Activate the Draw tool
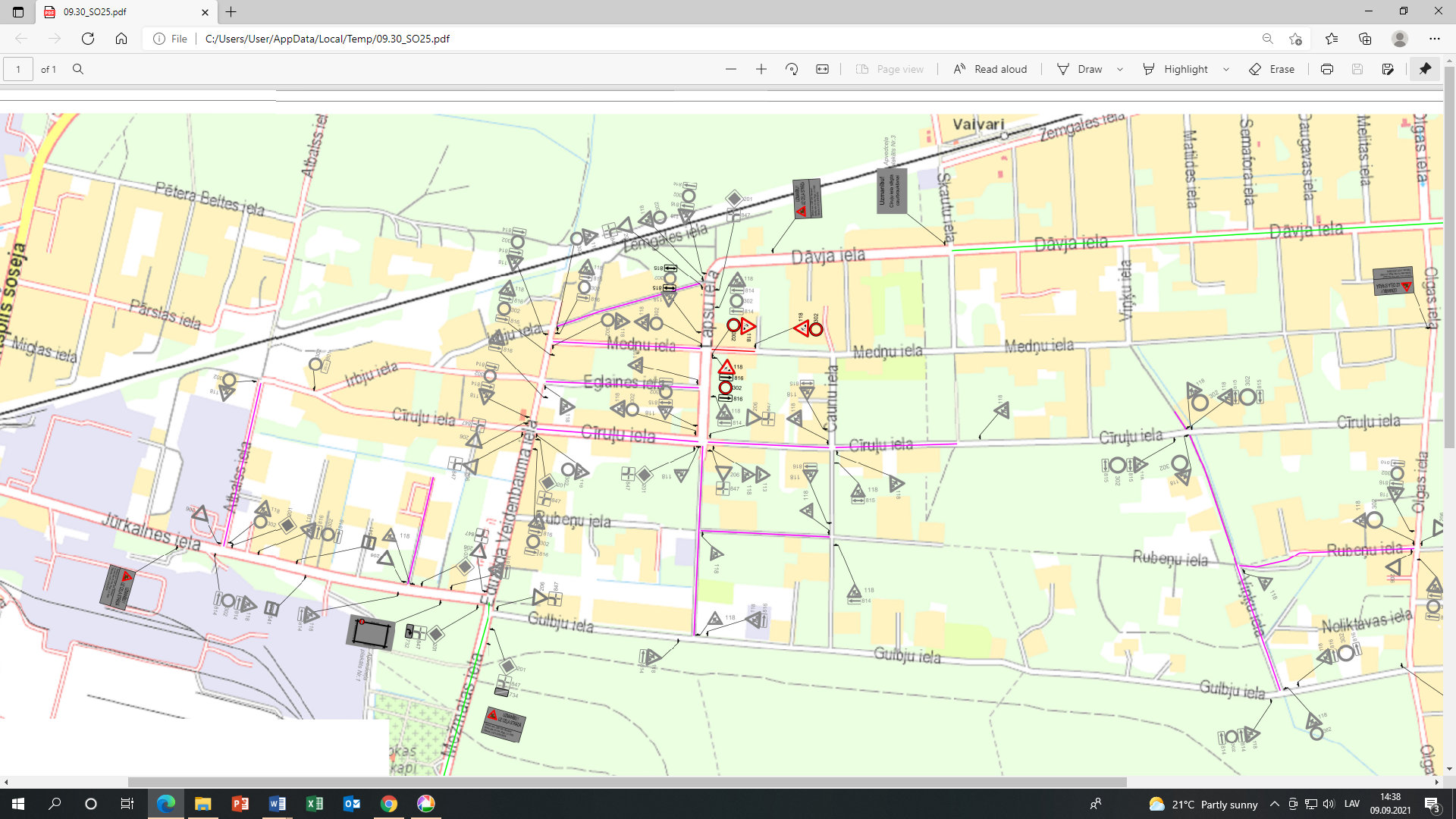 point(1080,69)
